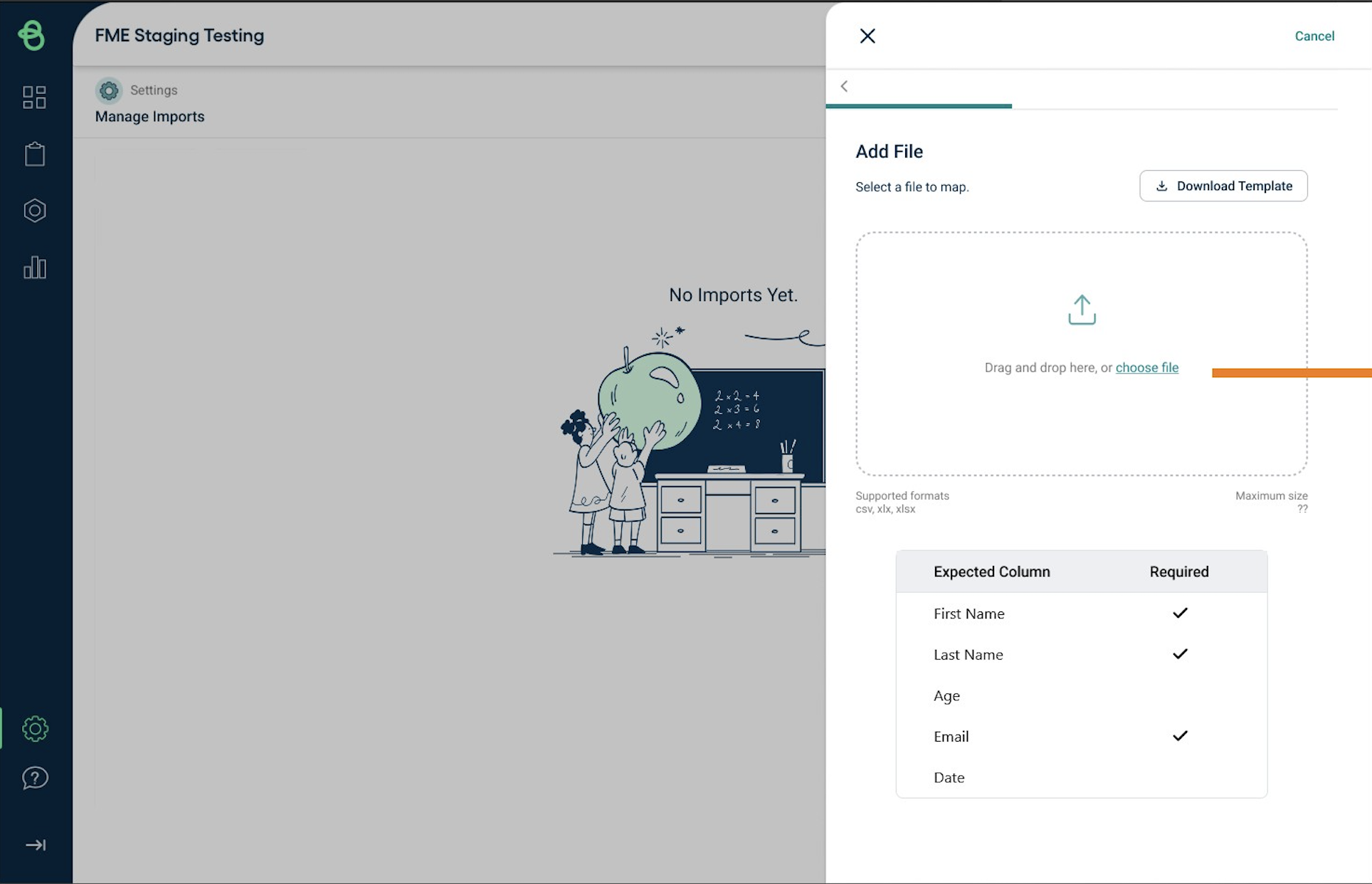Open the settings gear in sidebar
This screenshot has width=1372, height=884.
(35, 728)
